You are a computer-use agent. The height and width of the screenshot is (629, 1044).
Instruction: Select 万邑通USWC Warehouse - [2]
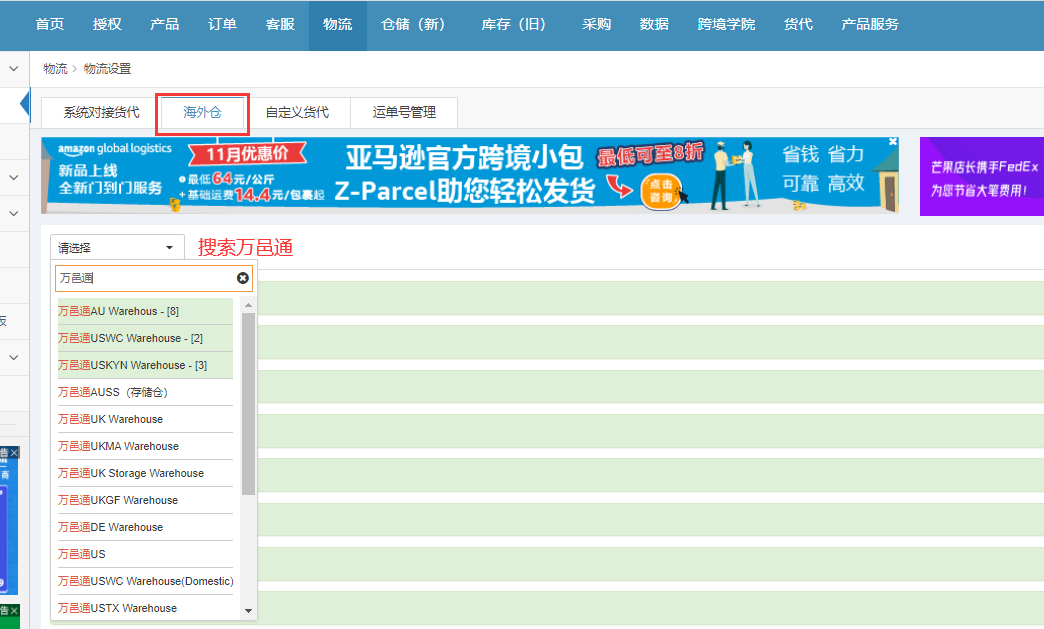pyautogui.click(x=145, y=338)
